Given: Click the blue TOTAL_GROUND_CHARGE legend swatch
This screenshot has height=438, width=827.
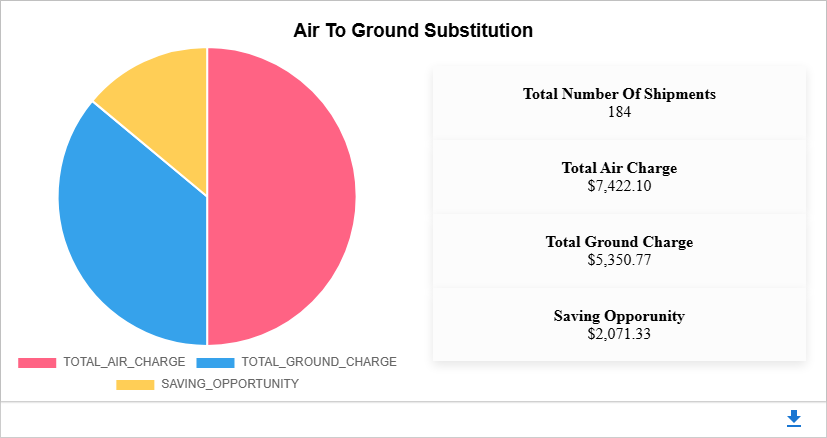Looking at the screenshot, I should (216, 362).
